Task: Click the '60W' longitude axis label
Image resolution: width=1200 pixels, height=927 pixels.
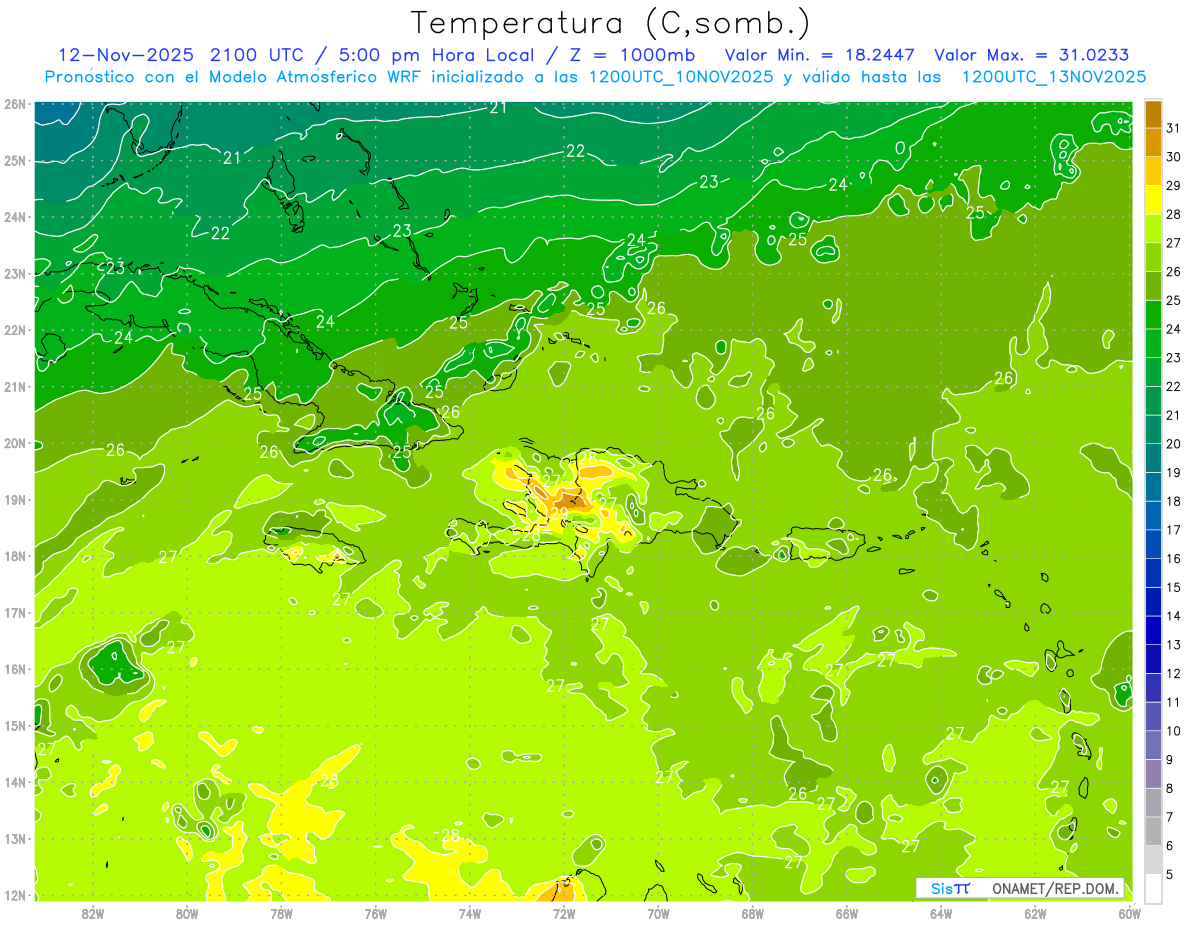Action: 1129,913
